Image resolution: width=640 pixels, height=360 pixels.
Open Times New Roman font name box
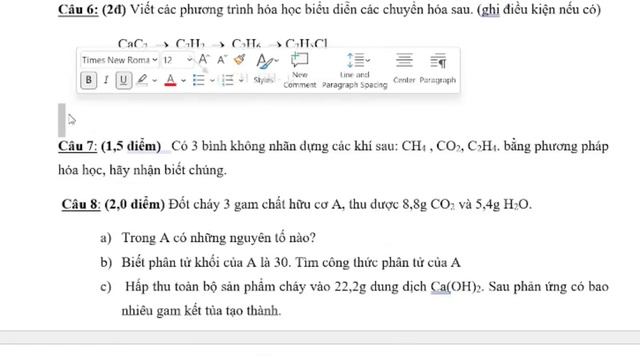[119, 60]
